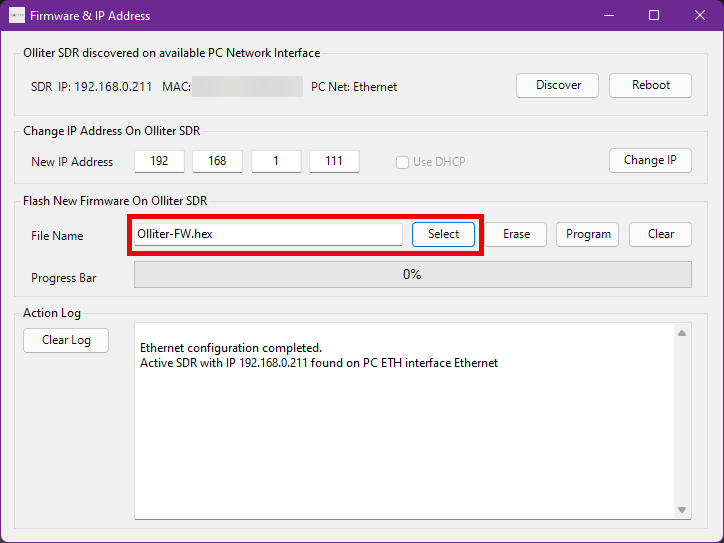Viewport: 724px width, 543px height.
Task: Enable the Use DHCP checkbox
Action: point(403,162)
